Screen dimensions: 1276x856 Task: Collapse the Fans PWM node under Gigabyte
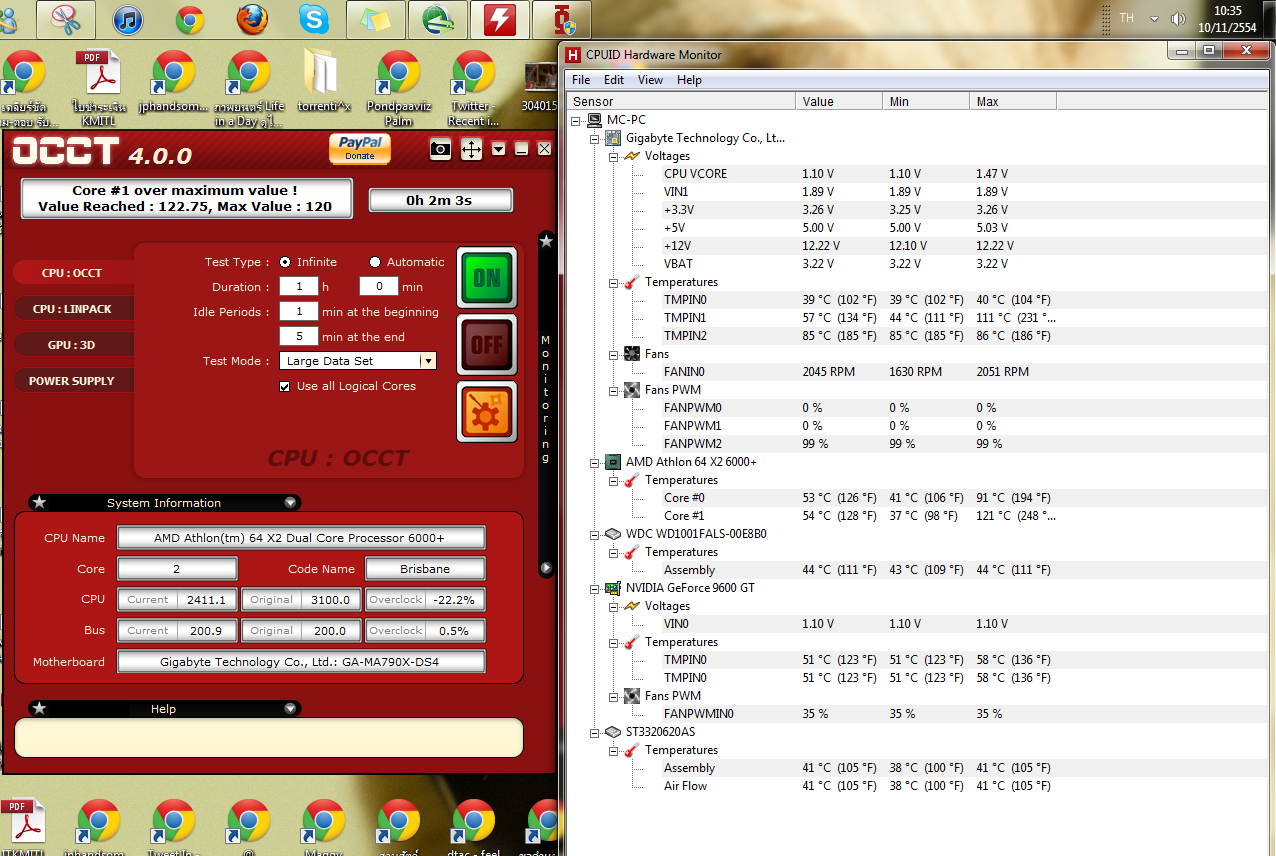point(614,390)
